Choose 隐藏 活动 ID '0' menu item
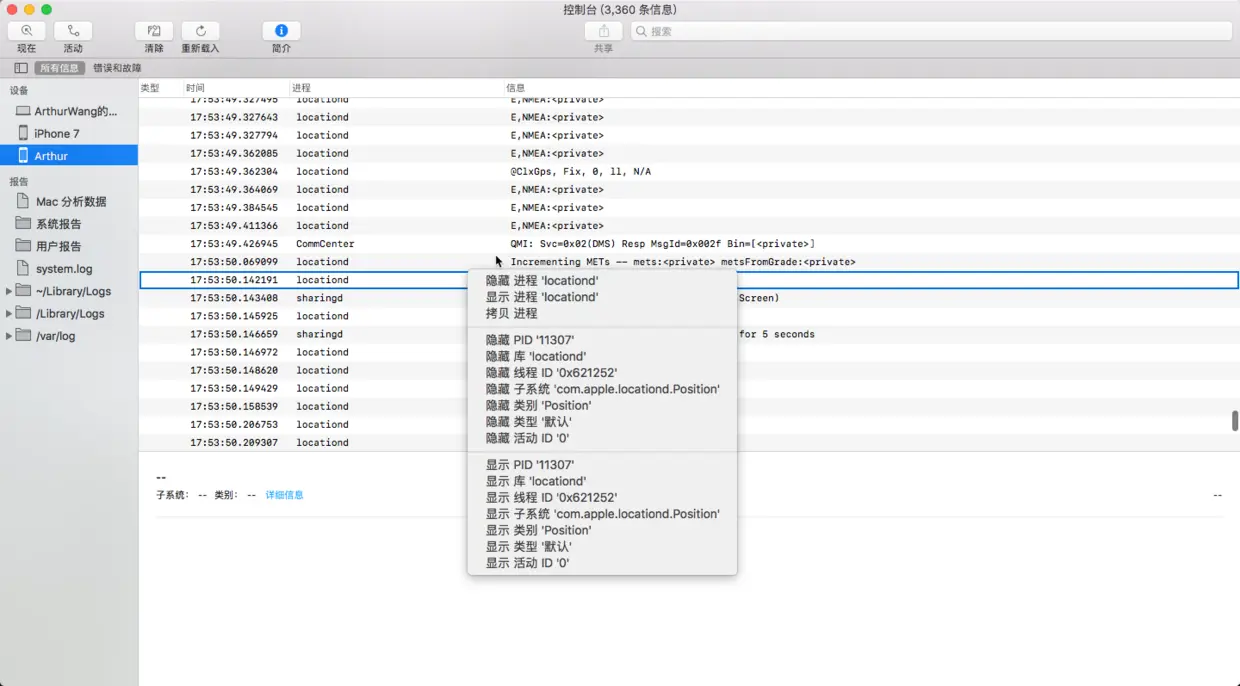 pyautogui.click(x=602, y=438)
